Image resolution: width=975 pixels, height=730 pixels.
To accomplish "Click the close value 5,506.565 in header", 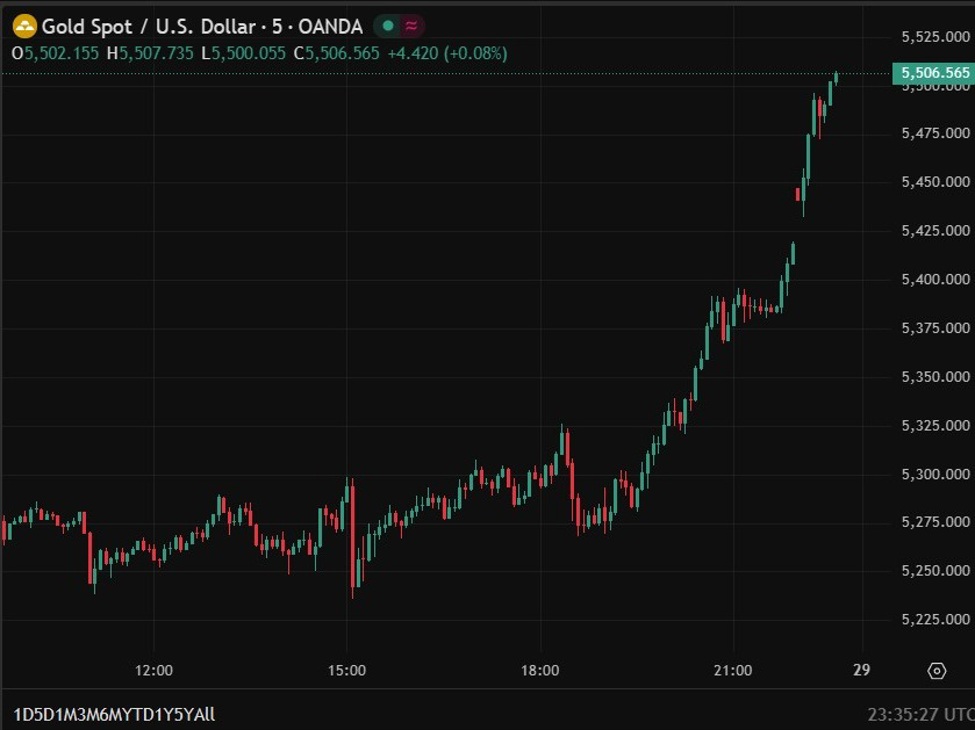I will coord(342,53).
